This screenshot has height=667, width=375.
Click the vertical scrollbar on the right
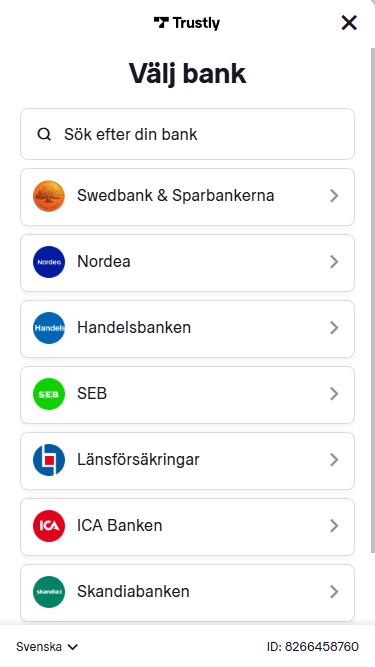[373, 298]
